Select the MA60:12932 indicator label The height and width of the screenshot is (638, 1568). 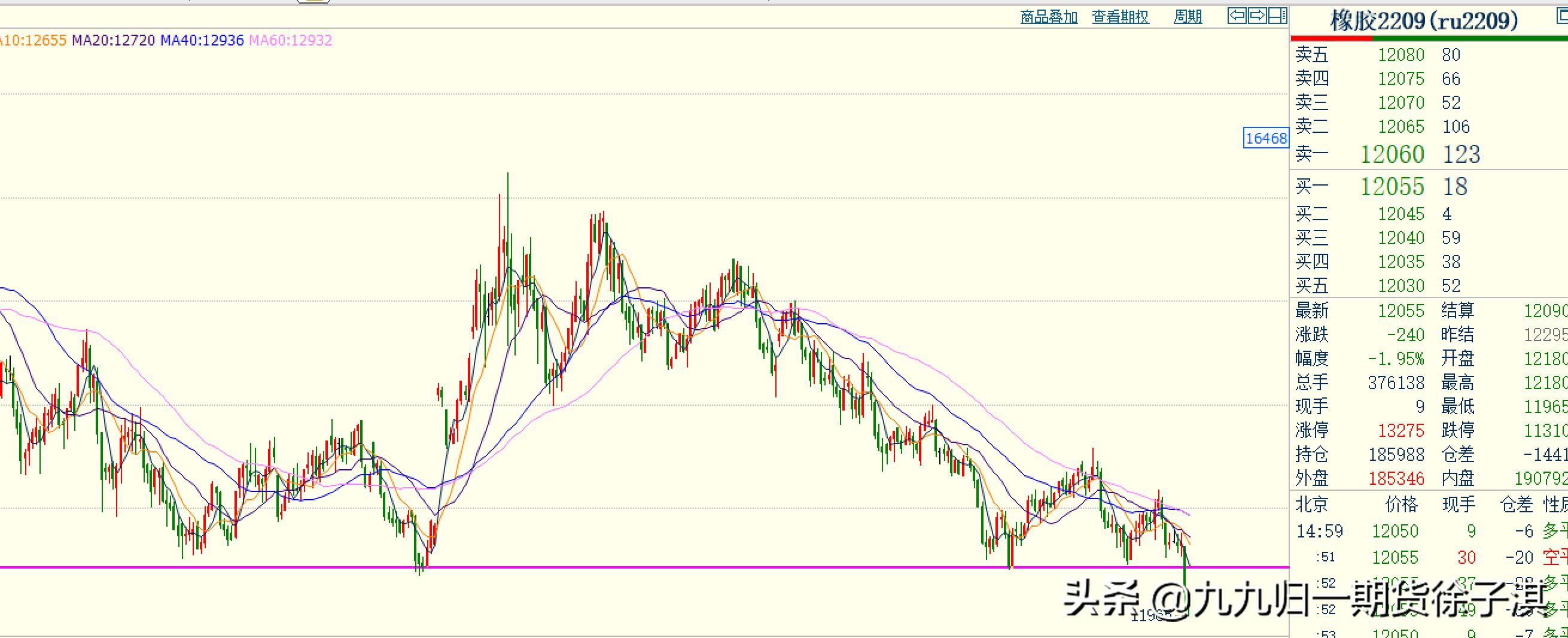[x=291, y=41]
